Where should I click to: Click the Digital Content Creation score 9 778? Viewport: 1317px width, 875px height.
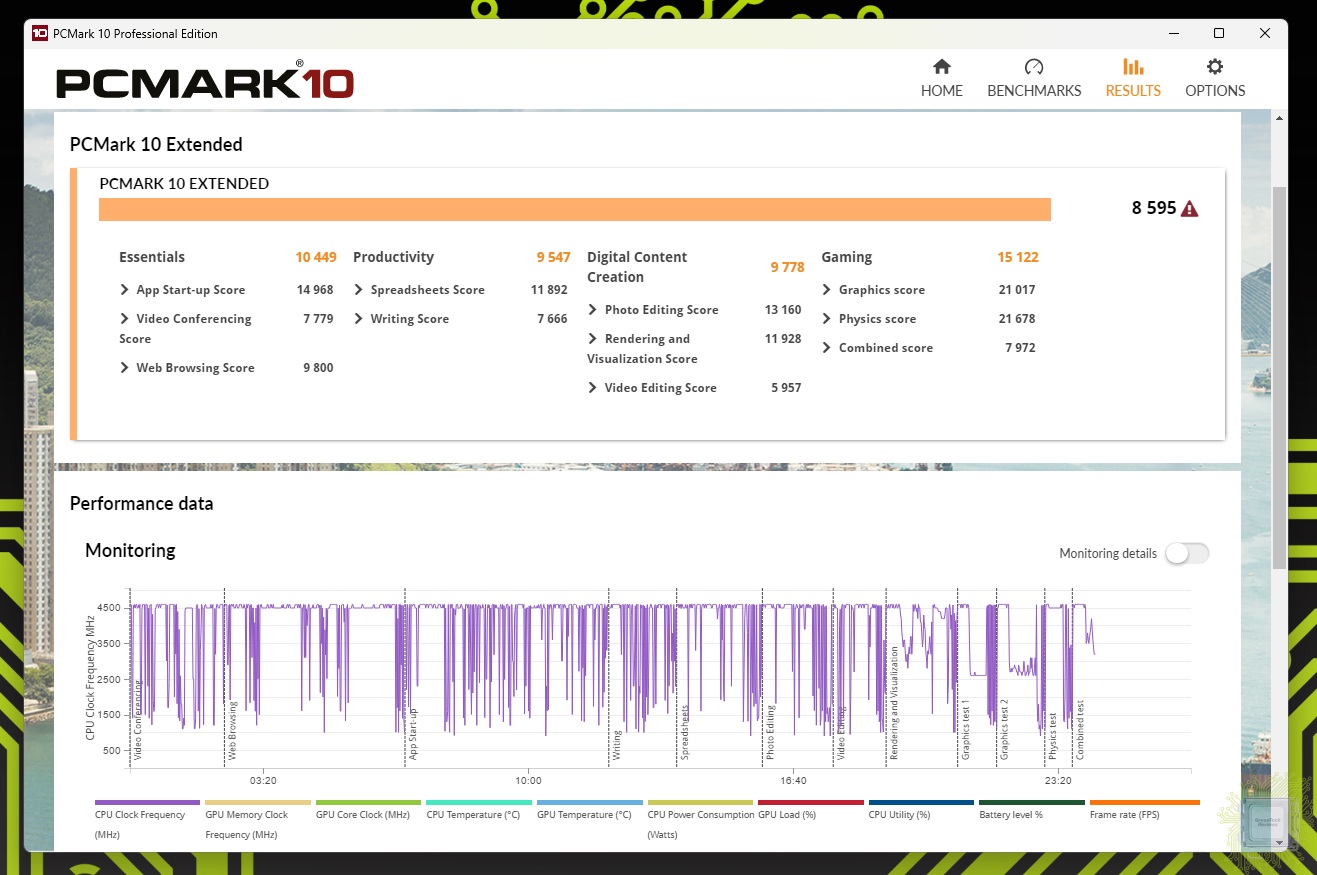787,267
